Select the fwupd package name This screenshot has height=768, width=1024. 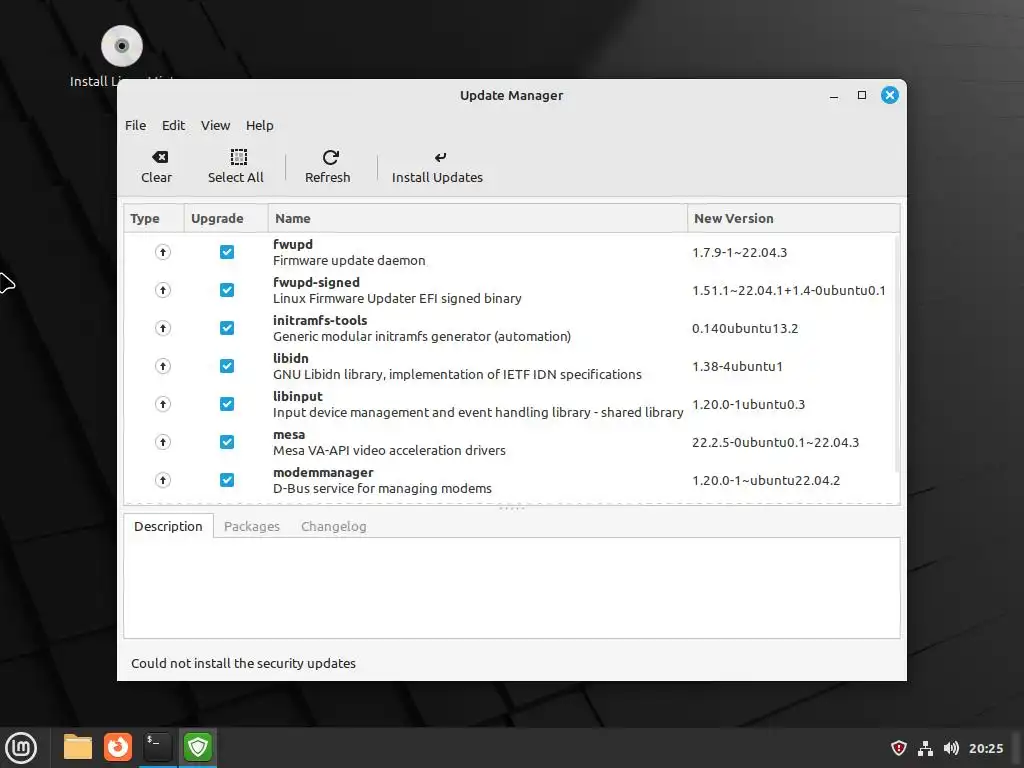[x=293, y=244]
